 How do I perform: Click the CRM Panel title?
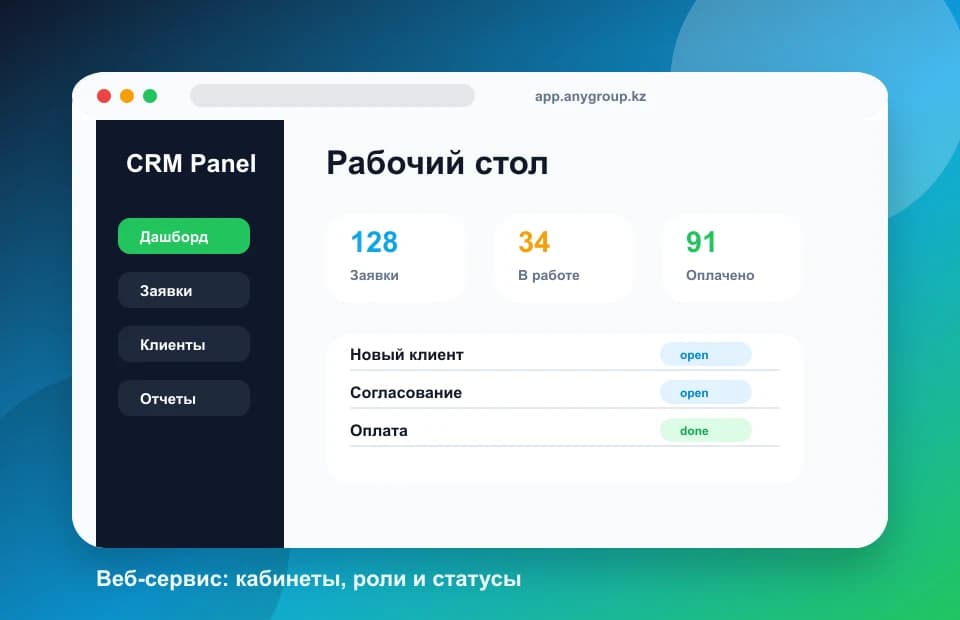pyautogui.click(x=191, y=163)
